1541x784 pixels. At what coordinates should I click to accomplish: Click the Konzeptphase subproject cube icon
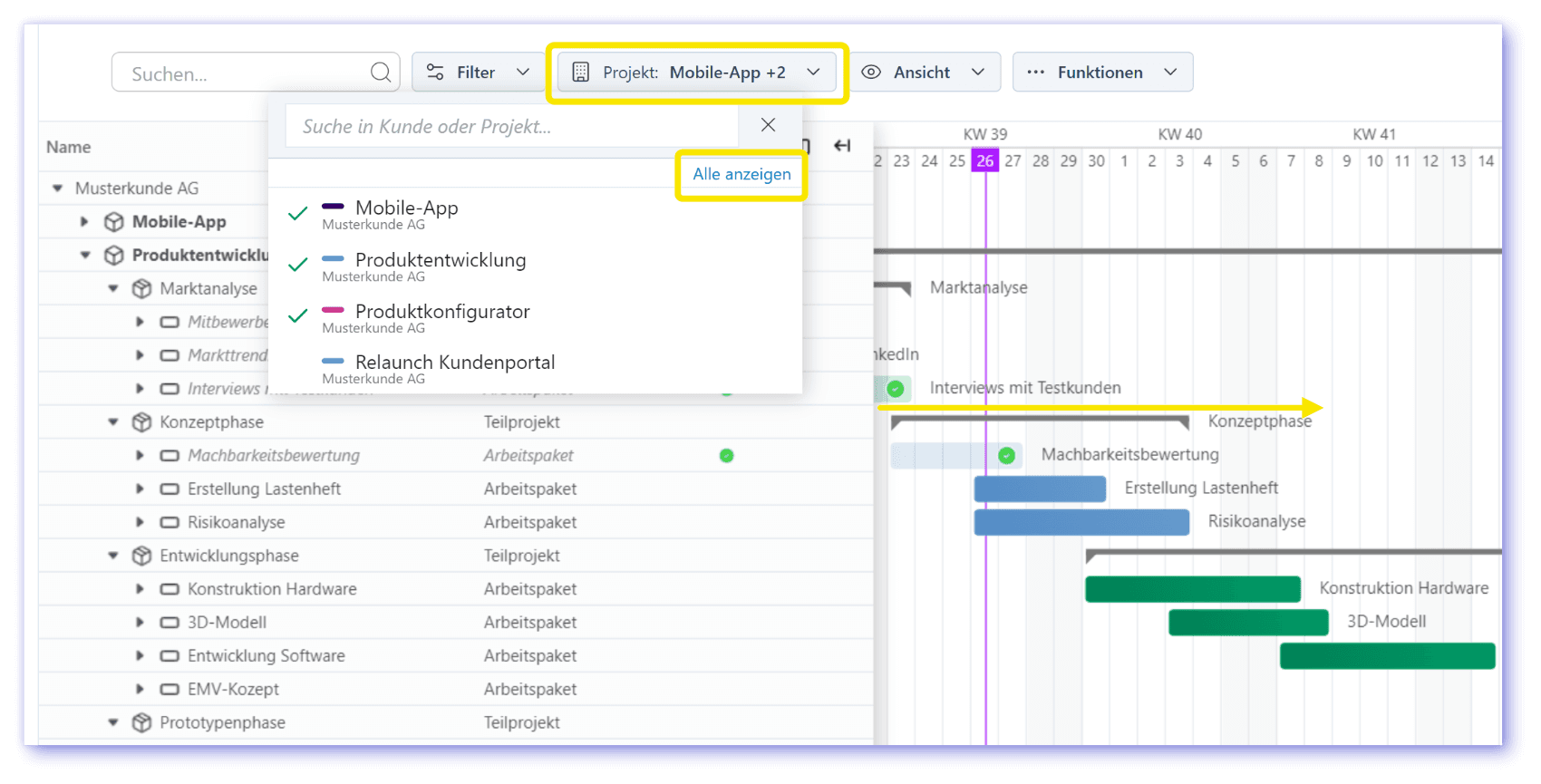point(141,422)
